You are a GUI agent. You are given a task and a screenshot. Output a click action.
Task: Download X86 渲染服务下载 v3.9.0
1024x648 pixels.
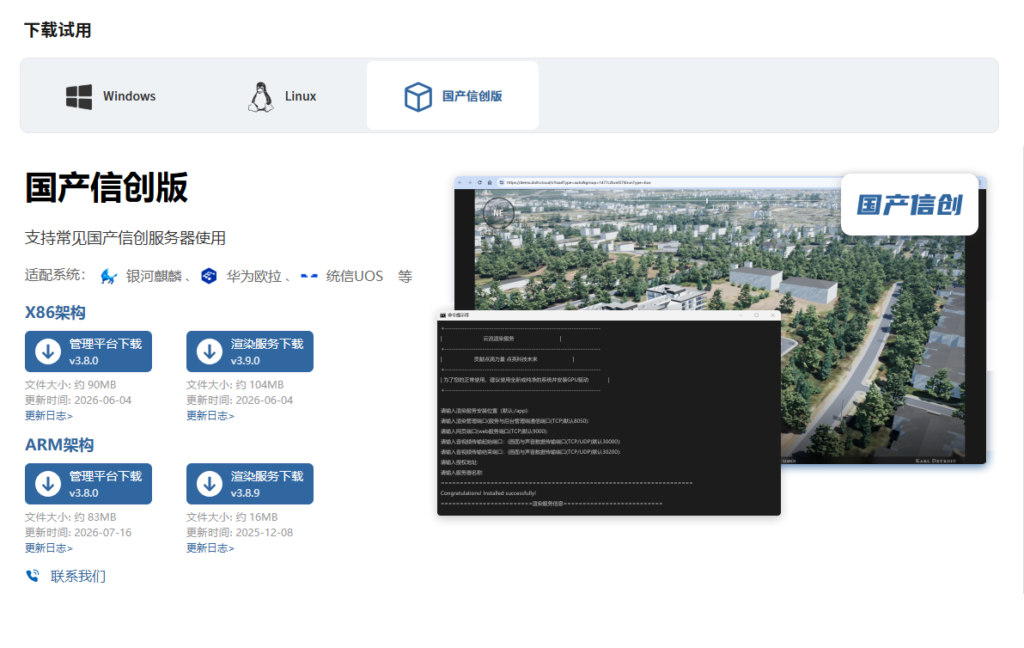tap(249, 351)
